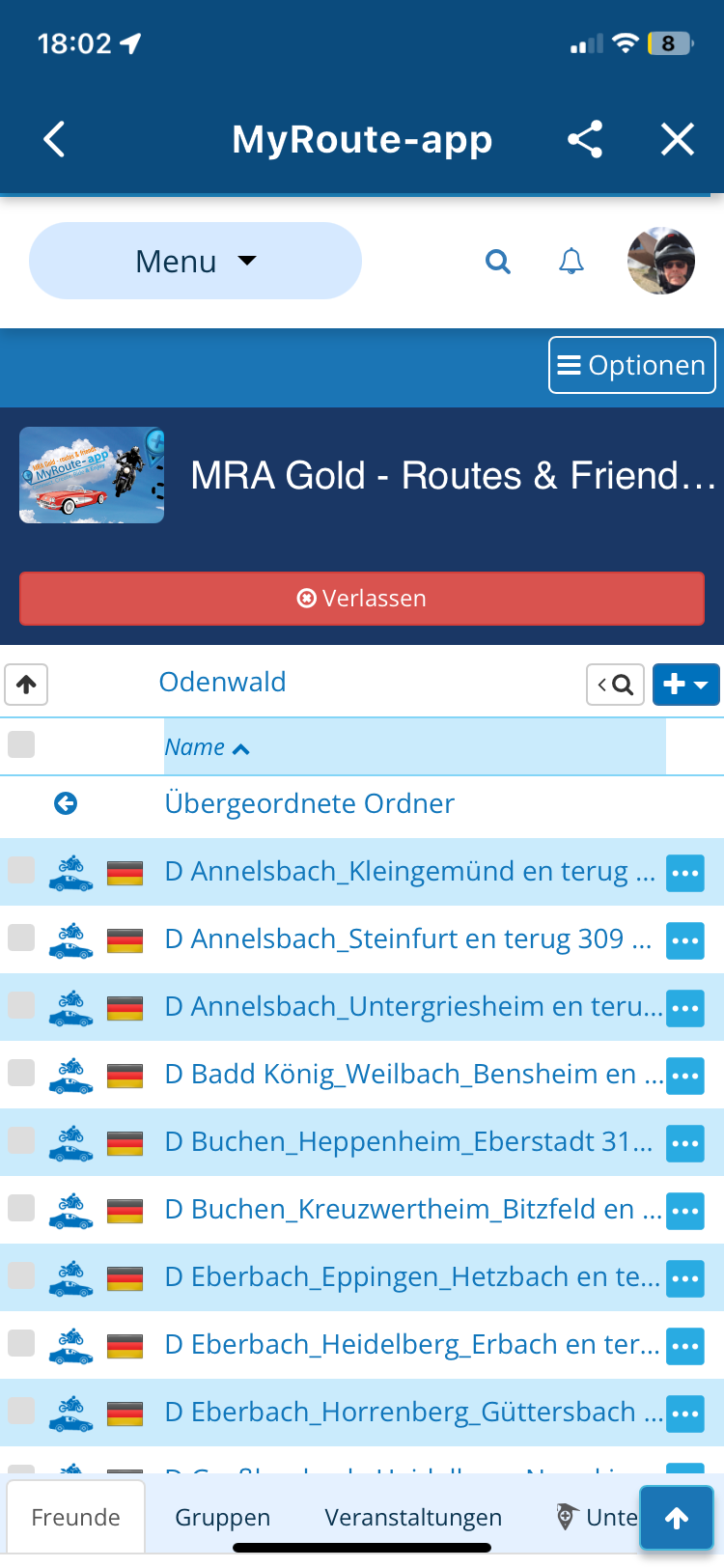The height and width of the screenshot is (1568, 724).
Task: Tick the select-all checkbox in header row
Action: coord(21,744)
